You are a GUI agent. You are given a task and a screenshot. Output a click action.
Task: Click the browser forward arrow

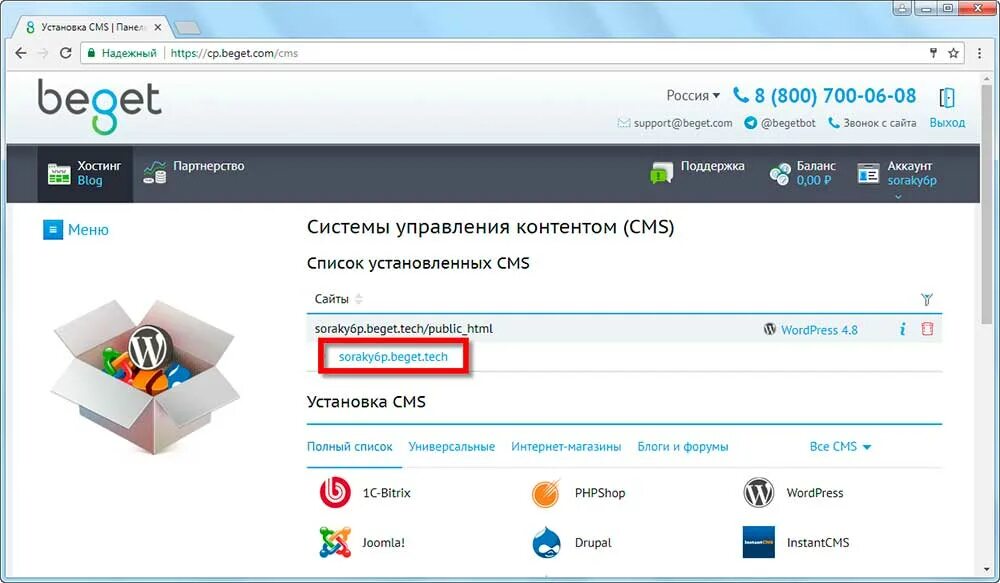pos(43,53)
